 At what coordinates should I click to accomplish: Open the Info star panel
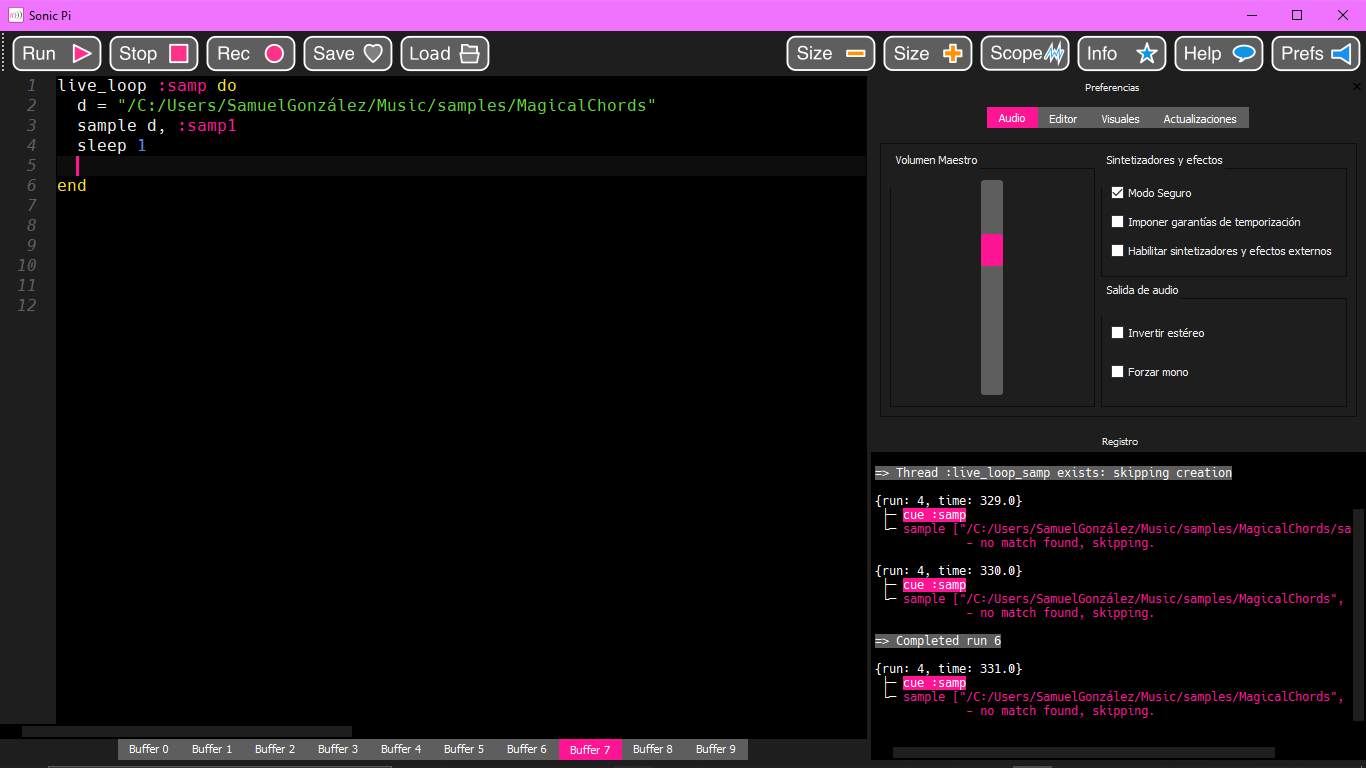[1122, 54]
